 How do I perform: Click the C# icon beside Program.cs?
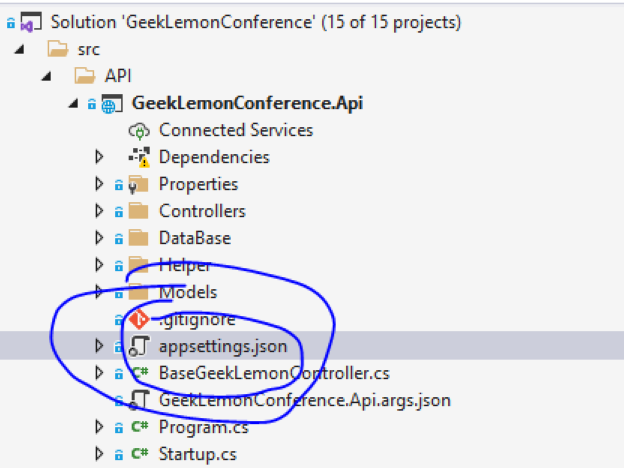pyautogui.click(x=140, y=427)
